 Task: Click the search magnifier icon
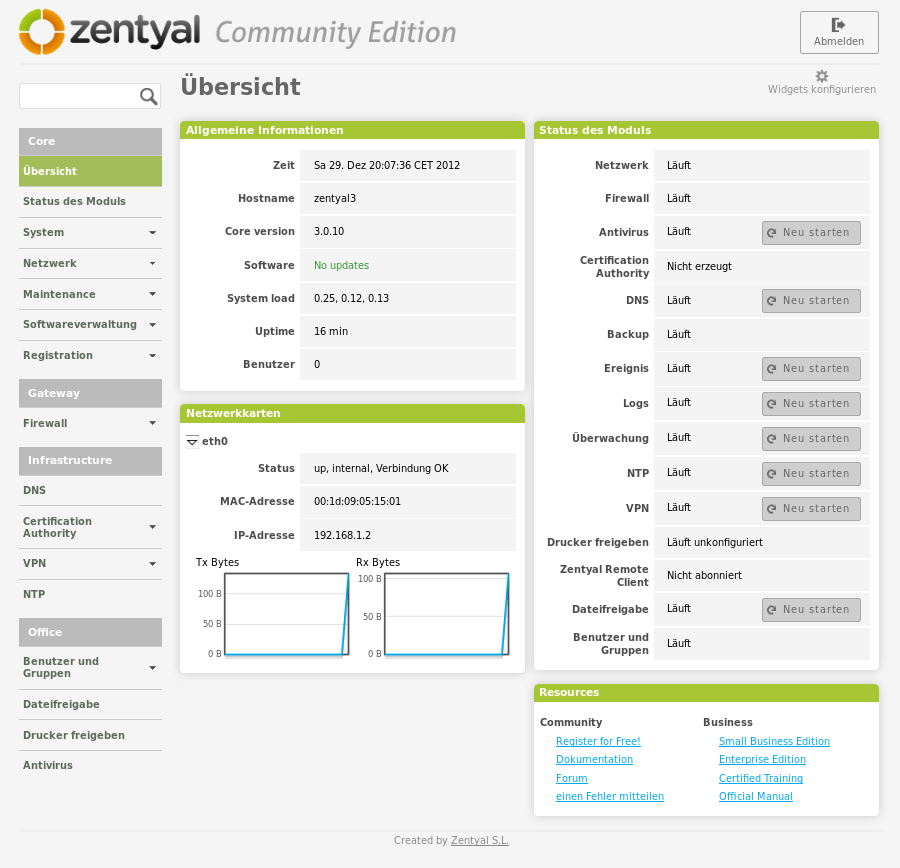(148, 96)
